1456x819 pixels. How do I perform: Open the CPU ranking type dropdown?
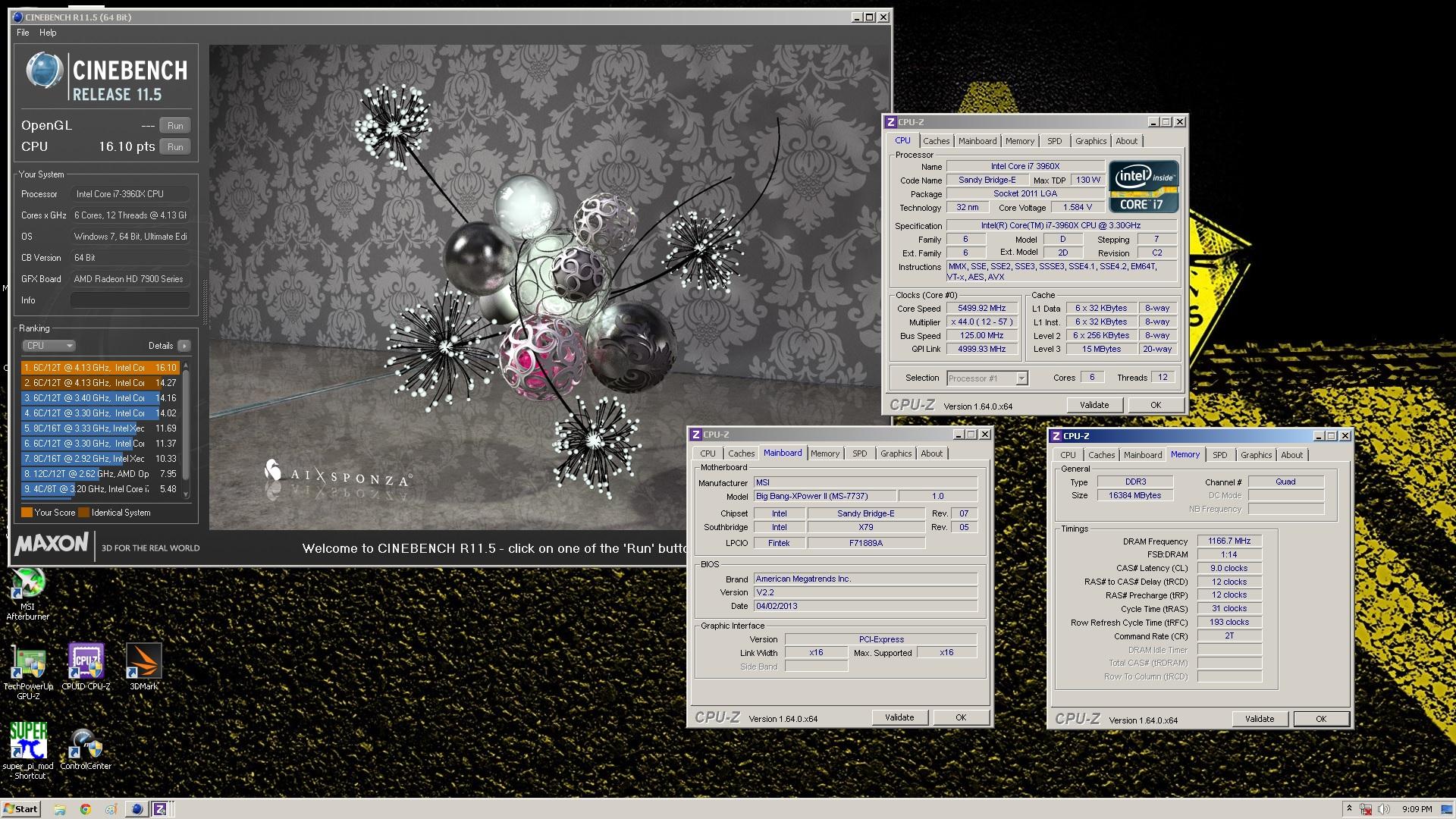tap(49, 346)
